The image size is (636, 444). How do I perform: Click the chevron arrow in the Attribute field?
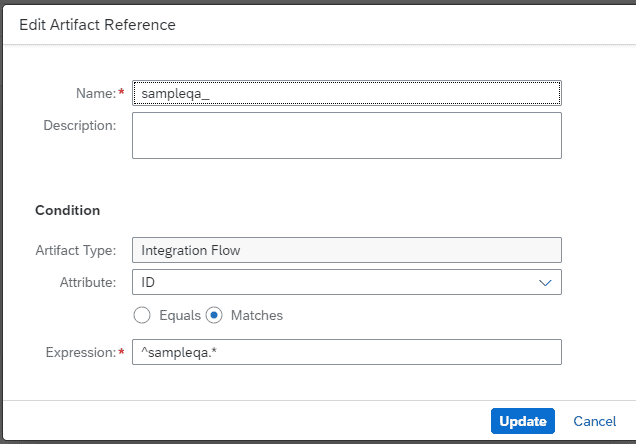pos(545,283)
